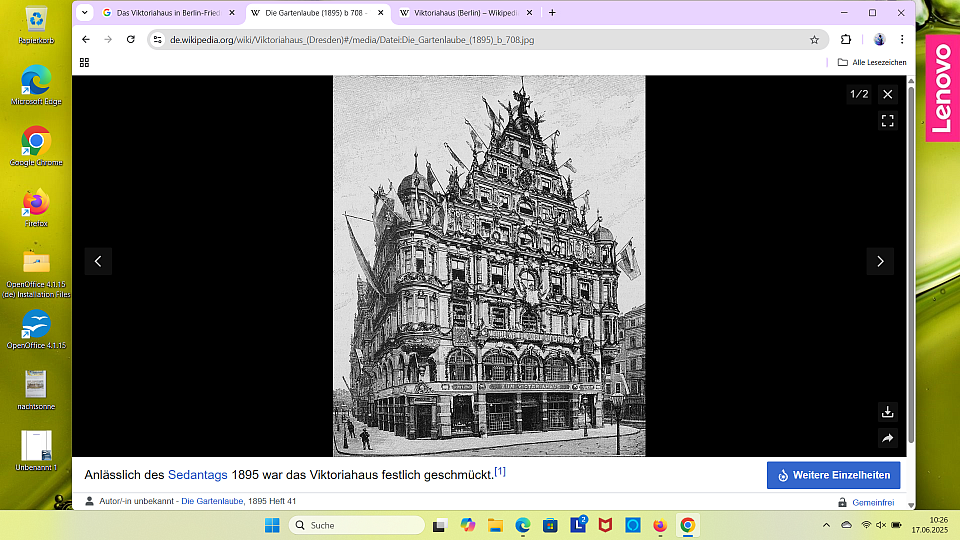
Task: Open the volume mute icon in tray
Action: 881,525
